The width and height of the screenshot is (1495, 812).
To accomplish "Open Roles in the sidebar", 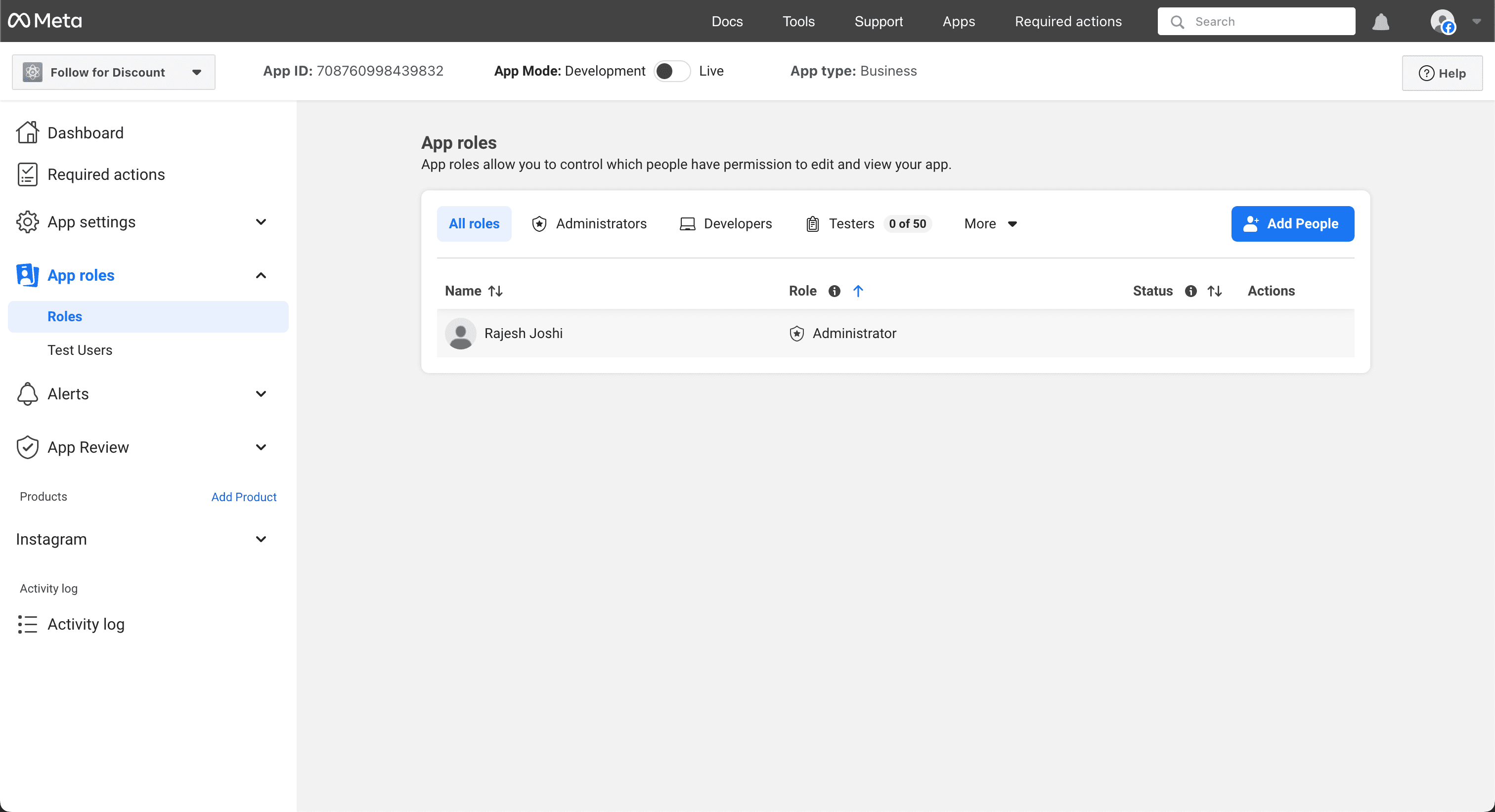I will click(x=148, y=317).
